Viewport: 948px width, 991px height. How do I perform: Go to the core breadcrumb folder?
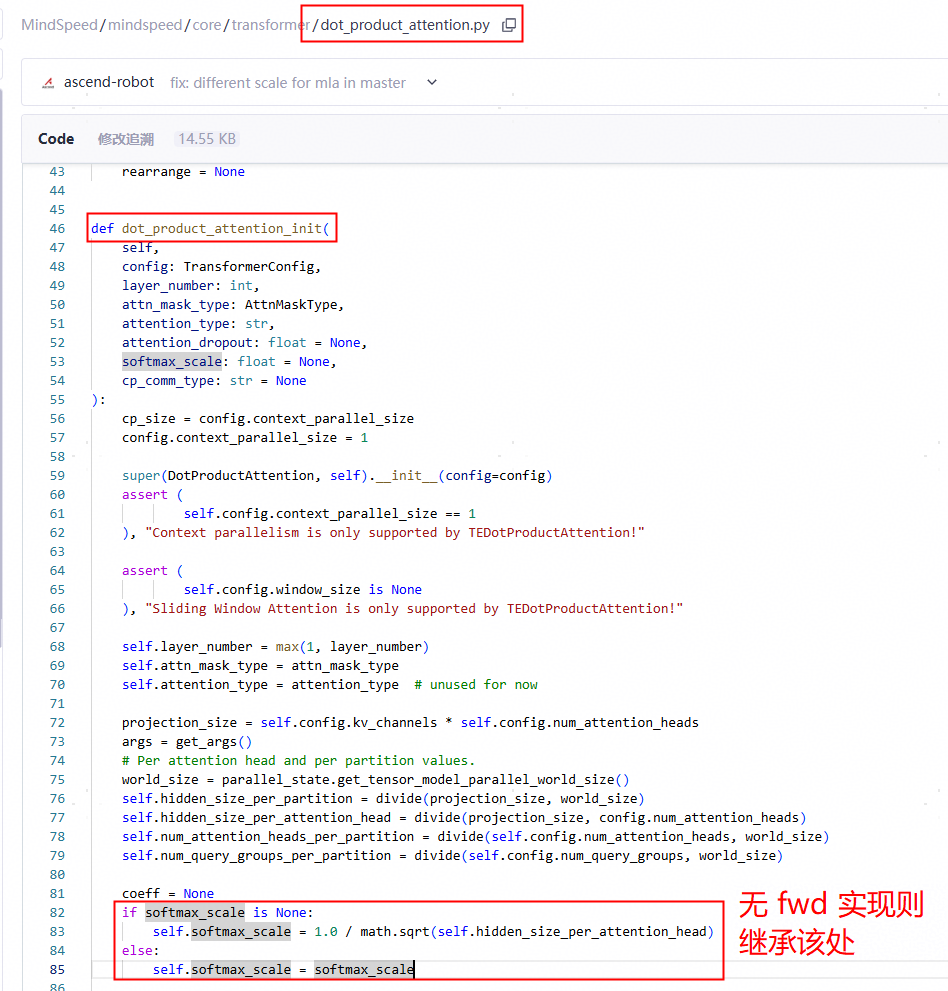click(x=207, y=25)
